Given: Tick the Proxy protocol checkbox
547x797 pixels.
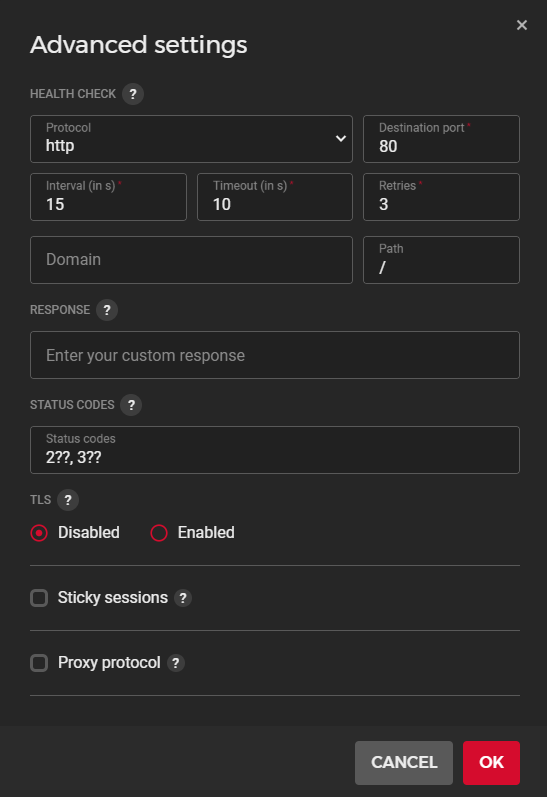Looking at the screenshot, I should (x=39, y=663).
